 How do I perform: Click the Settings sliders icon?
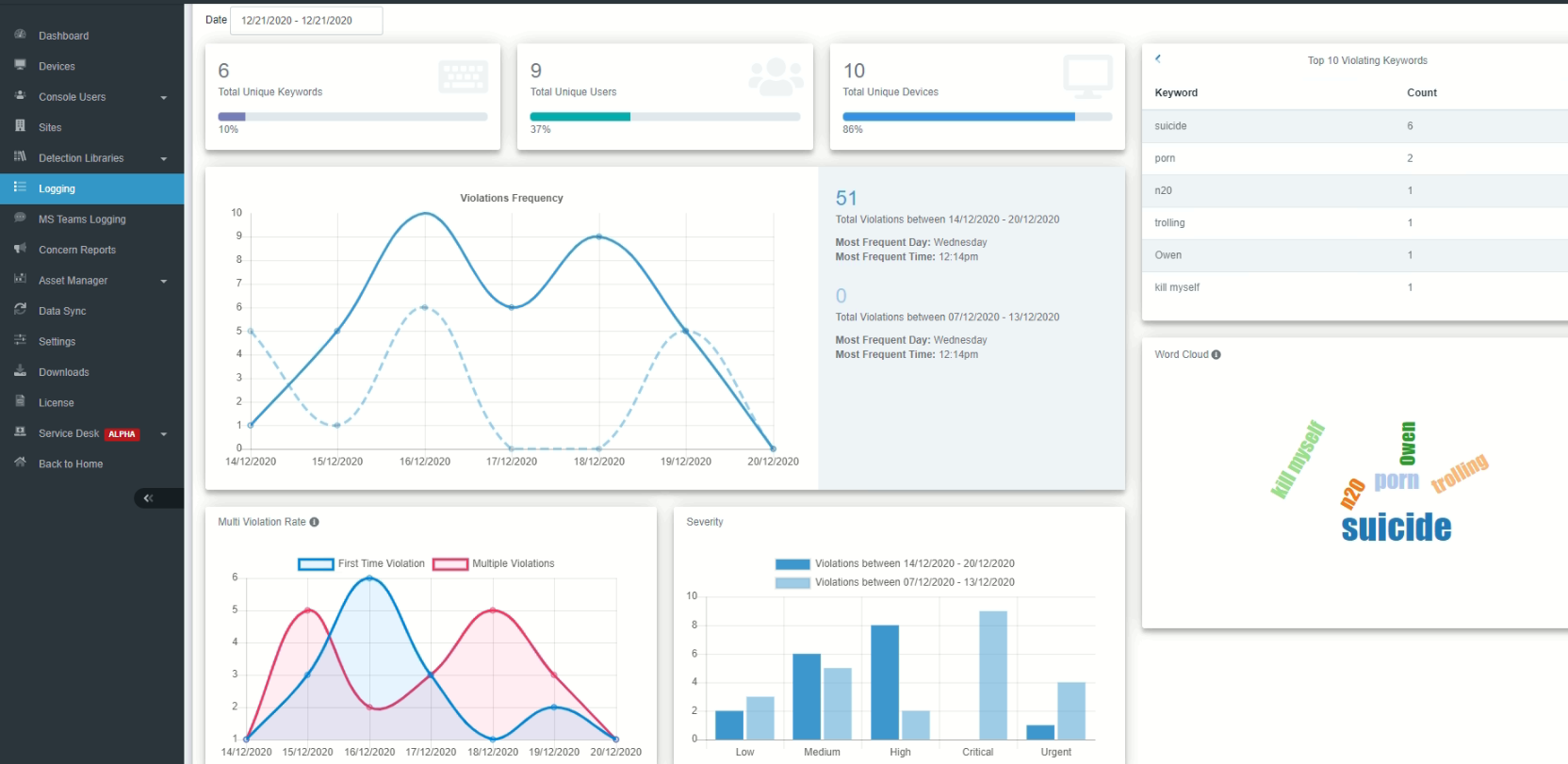coord(20,340)
